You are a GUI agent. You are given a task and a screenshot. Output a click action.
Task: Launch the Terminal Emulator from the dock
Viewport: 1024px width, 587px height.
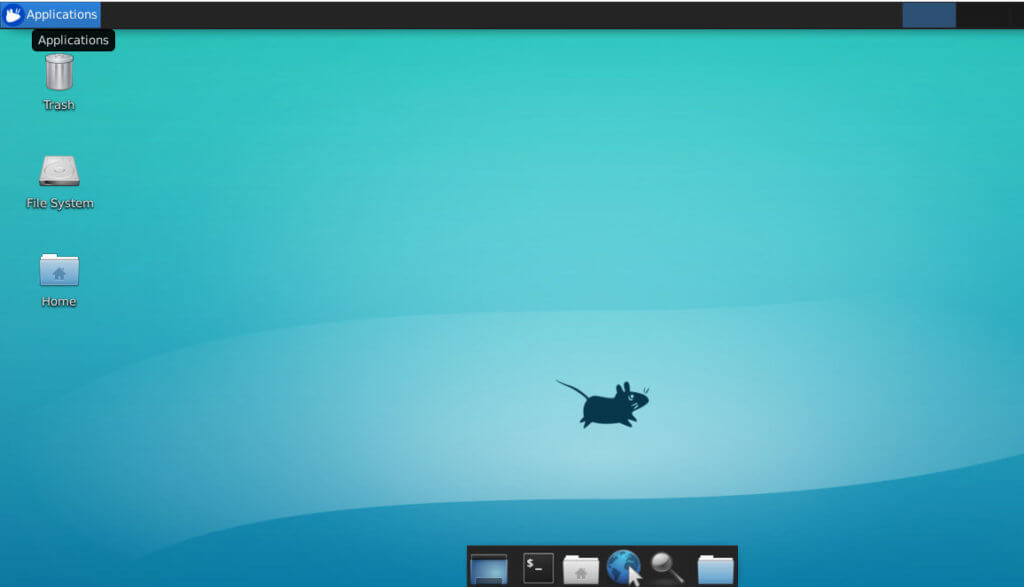coord(537,567)
